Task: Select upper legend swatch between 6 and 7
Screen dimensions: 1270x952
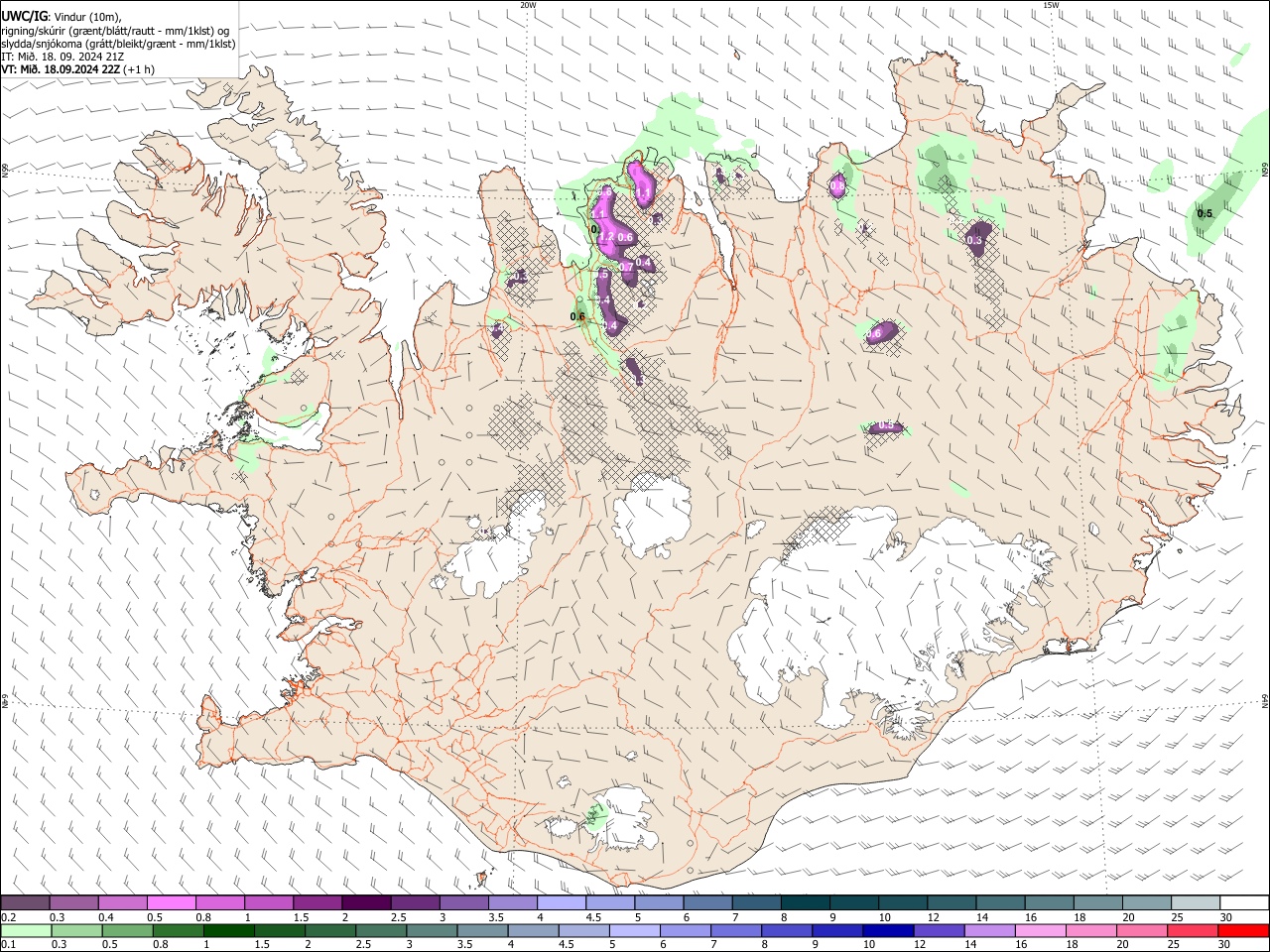Action: pos(707,902)
